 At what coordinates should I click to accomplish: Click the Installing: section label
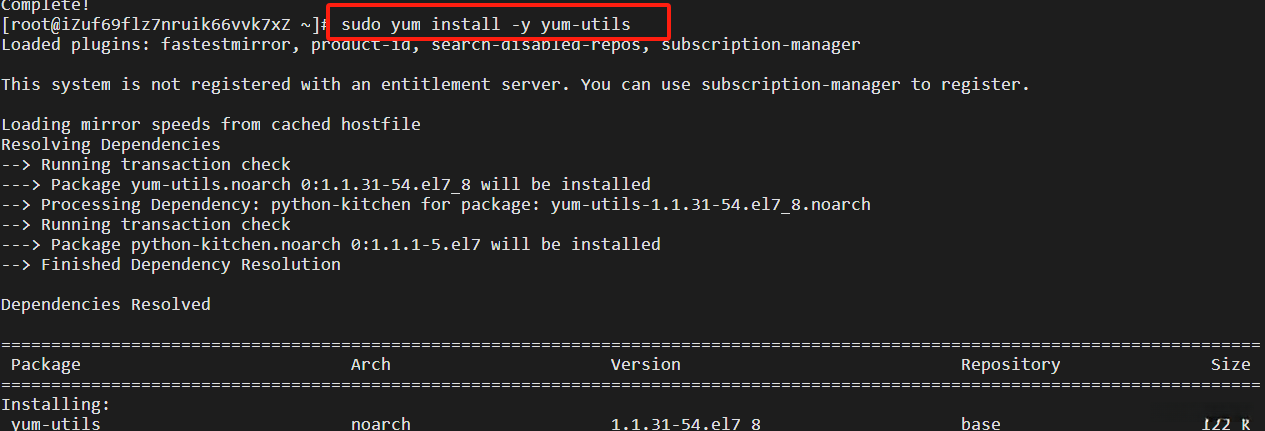(55, 404)
